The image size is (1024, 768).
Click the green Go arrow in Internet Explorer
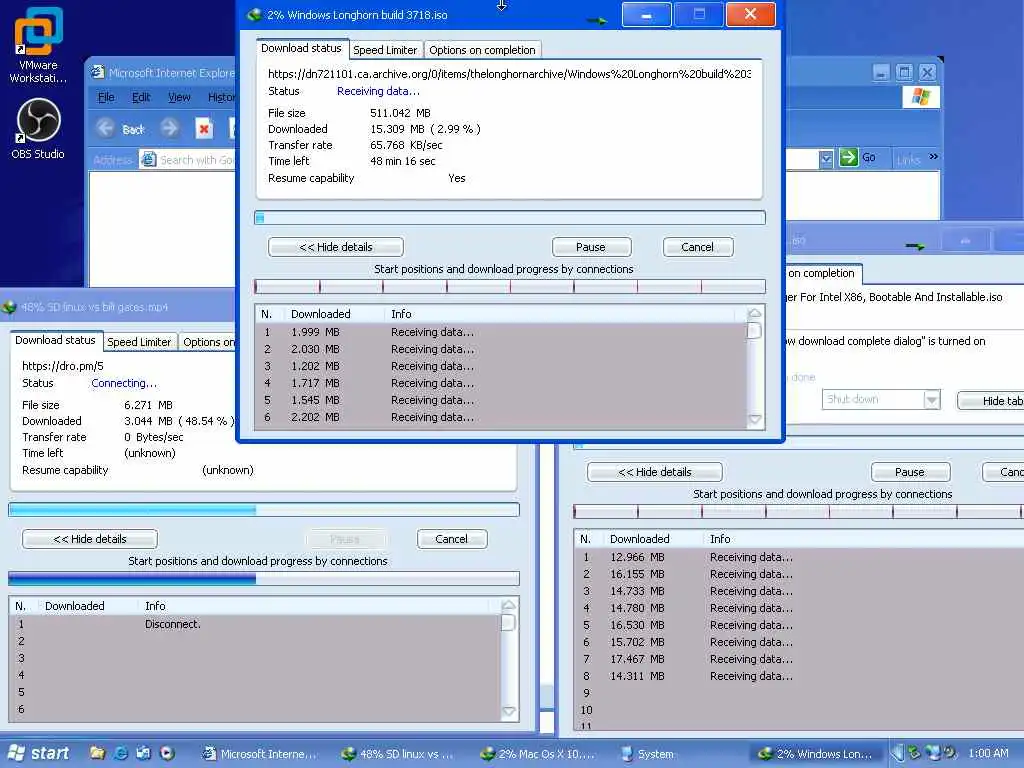pyautogui.click(x=848, y=157)
